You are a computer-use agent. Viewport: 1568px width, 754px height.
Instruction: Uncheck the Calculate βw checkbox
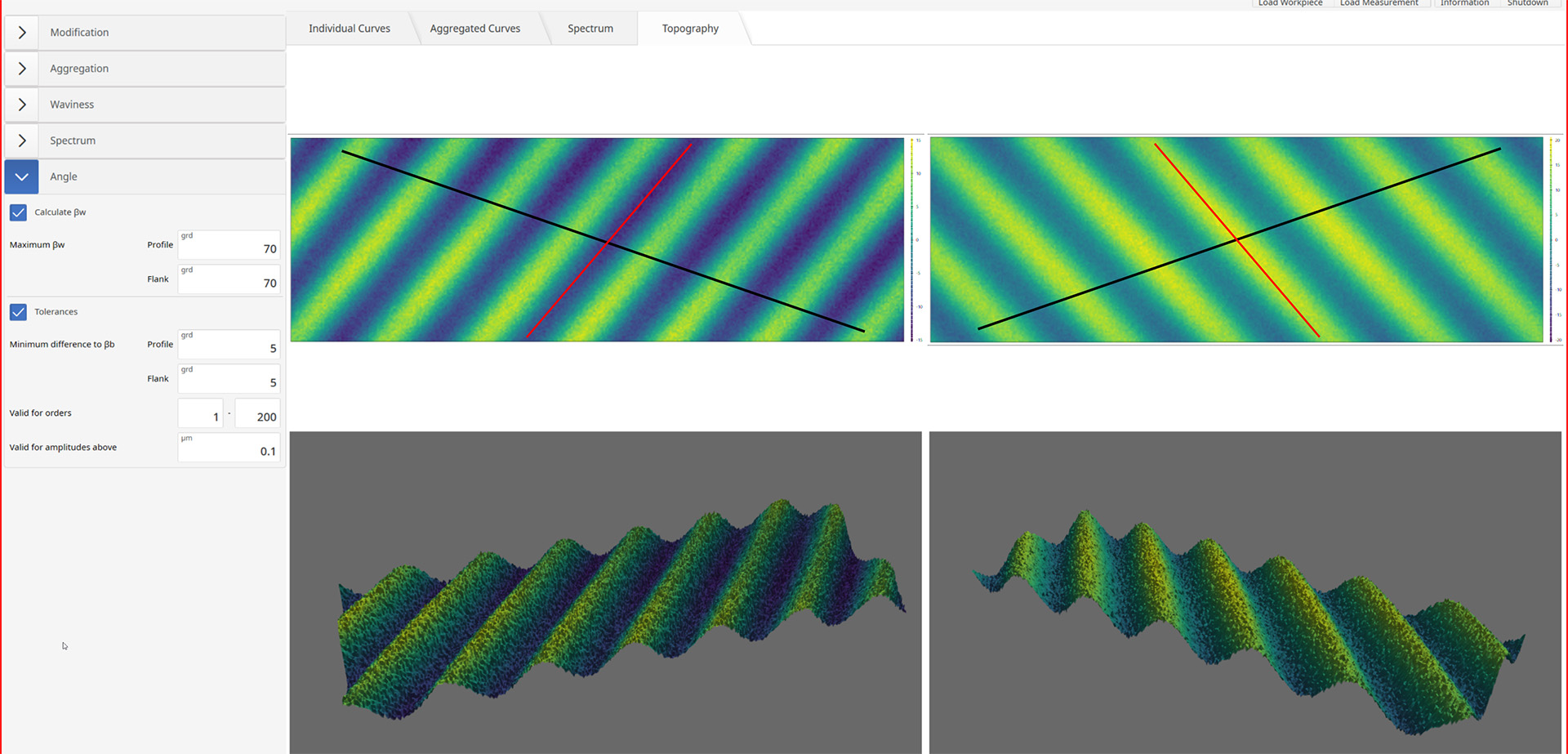click(x=18, y=212)
